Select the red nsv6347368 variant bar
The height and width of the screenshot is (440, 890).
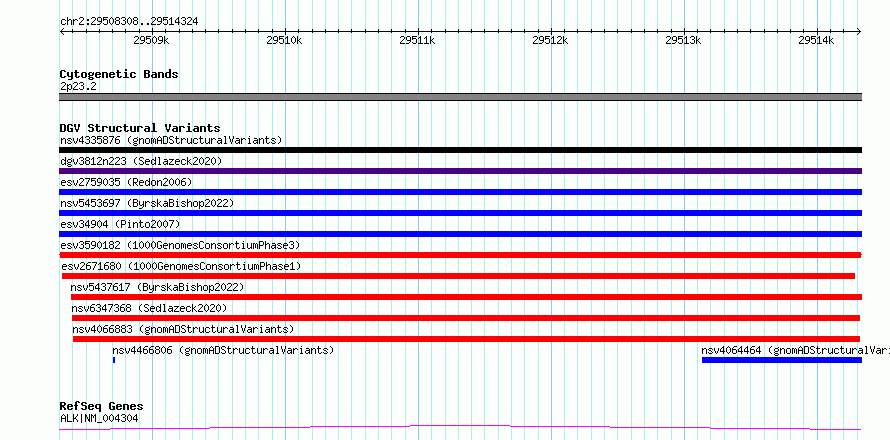pyautogui.click(x=465, y=318)
